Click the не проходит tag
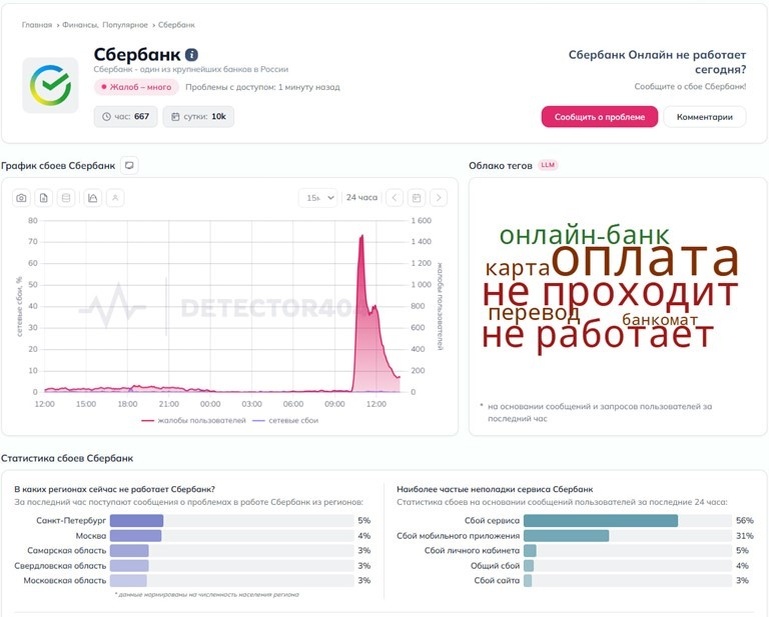The image size is (769, 617). point(610,294)
